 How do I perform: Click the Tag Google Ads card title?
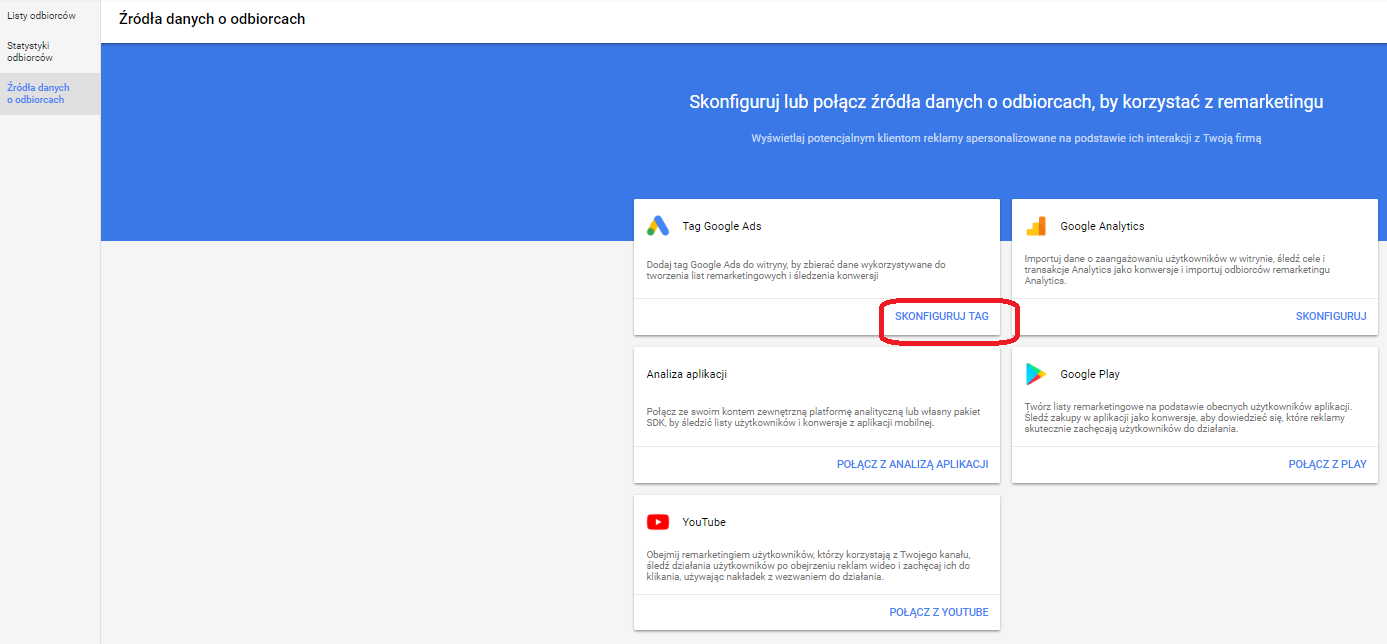722,226
